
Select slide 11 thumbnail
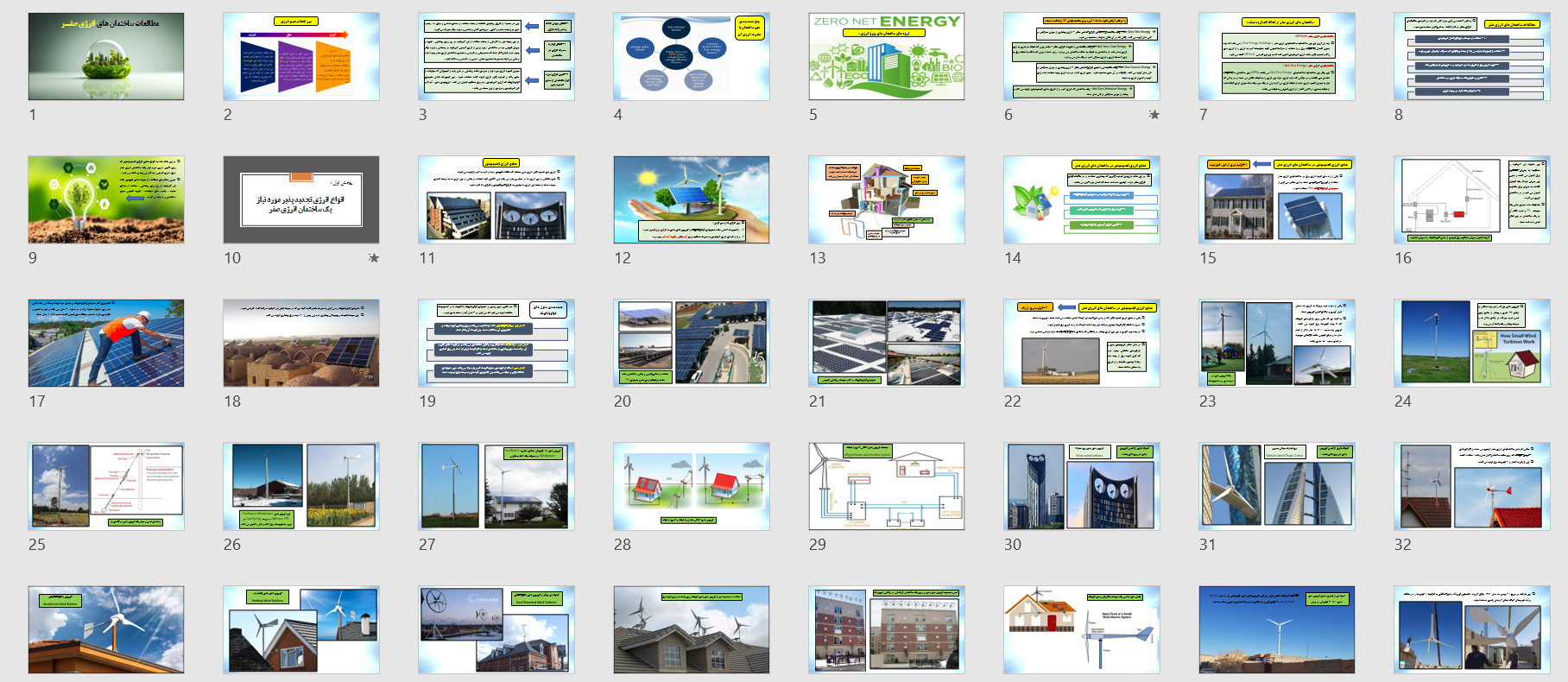click(496, 199)
